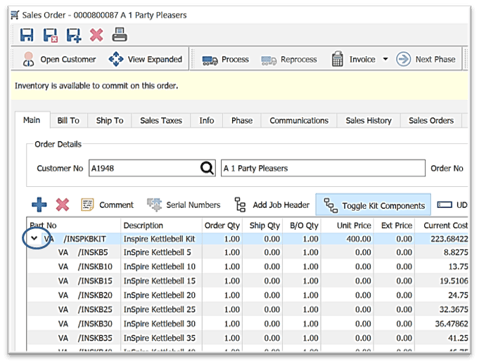The height and width of the screenshot is (364, 479).
Task: Click the Save and Close icon
Action: 50,35
